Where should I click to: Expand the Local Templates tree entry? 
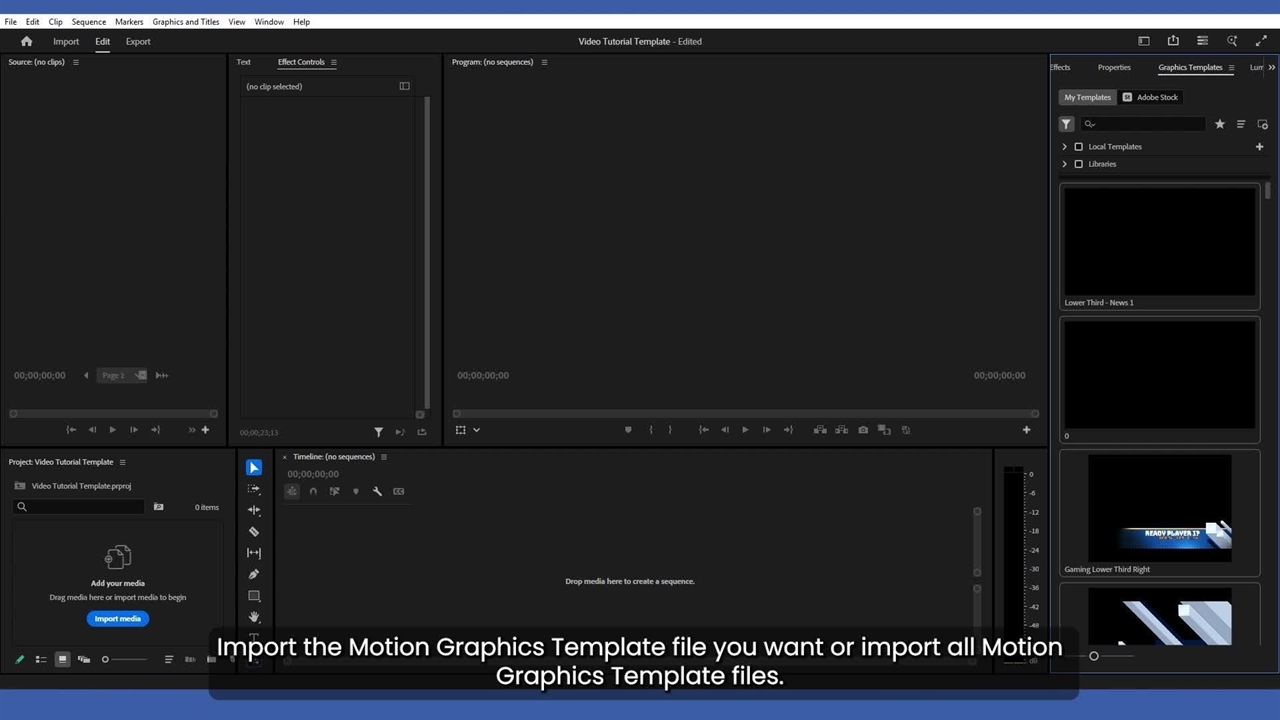pos(1065,147)
